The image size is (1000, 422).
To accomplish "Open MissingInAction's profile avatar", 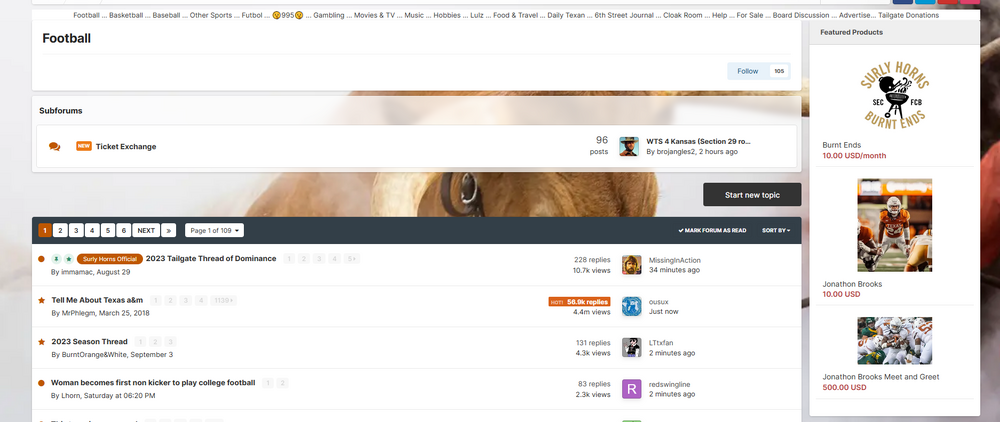I will [x=631, y=265].
